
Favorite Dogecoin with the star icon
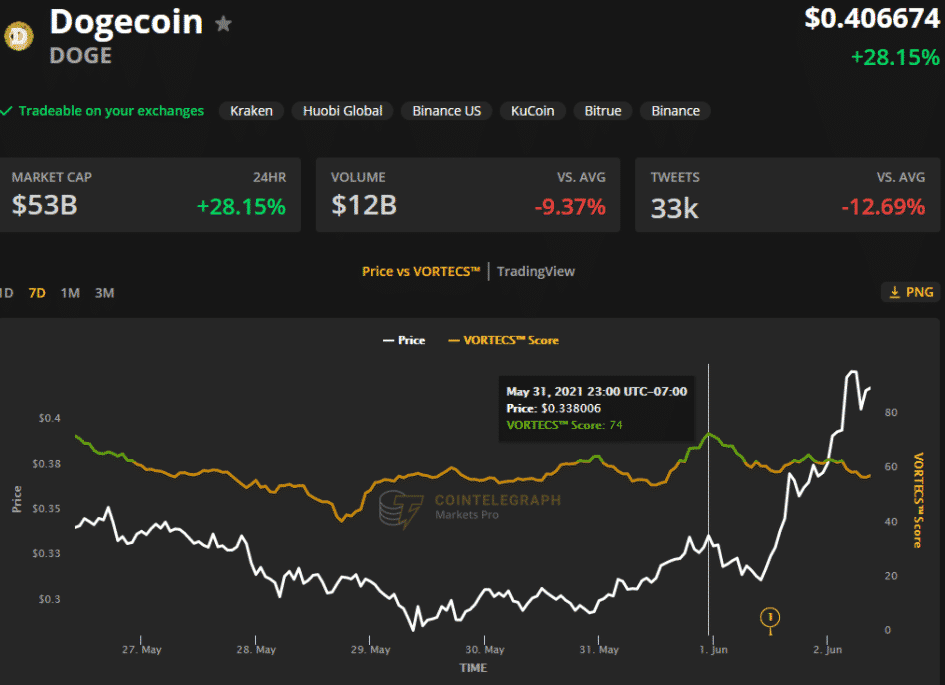point(224,23)
